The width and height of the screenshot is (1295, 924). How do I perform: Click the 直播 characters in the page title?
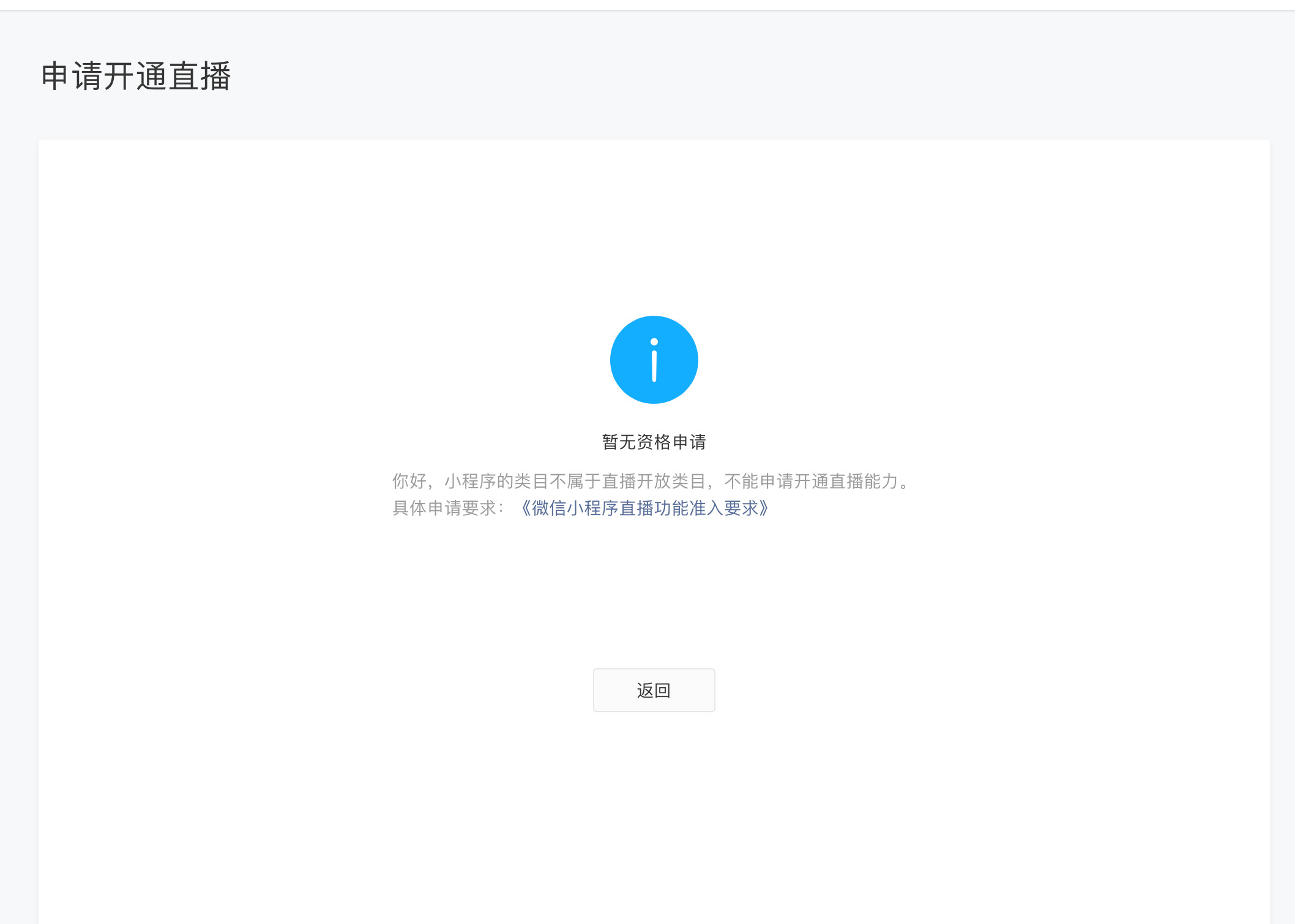pyautogui.click(x=200, y=76)
